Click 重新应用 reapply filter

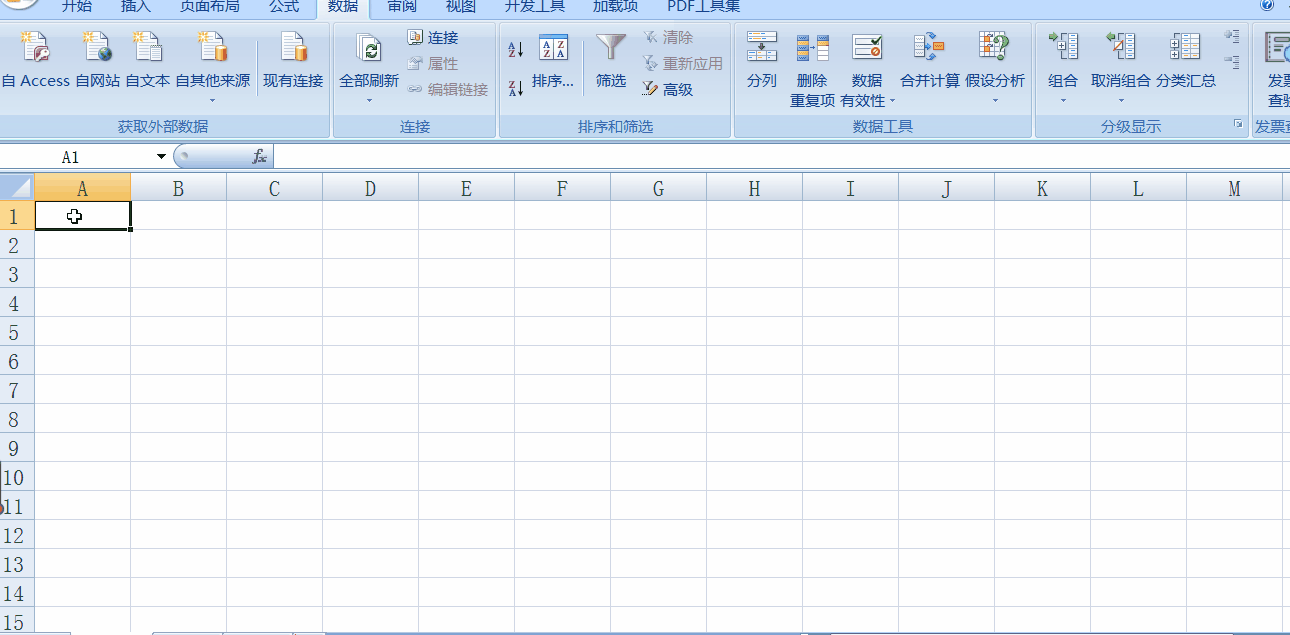(682, 64)
